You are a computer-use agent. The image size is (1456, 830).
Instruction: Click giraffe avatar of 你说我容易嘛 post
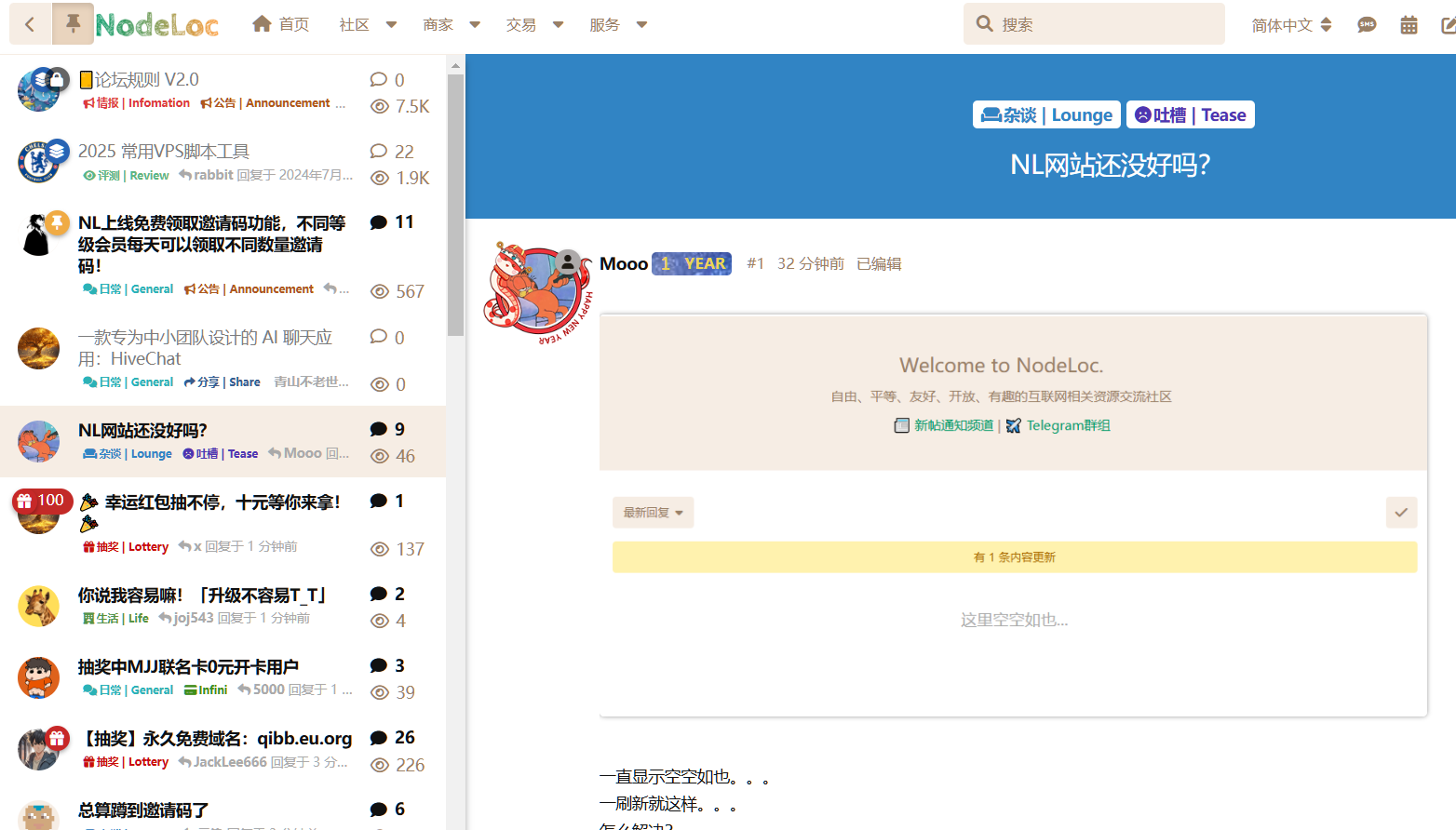(38, 607)
